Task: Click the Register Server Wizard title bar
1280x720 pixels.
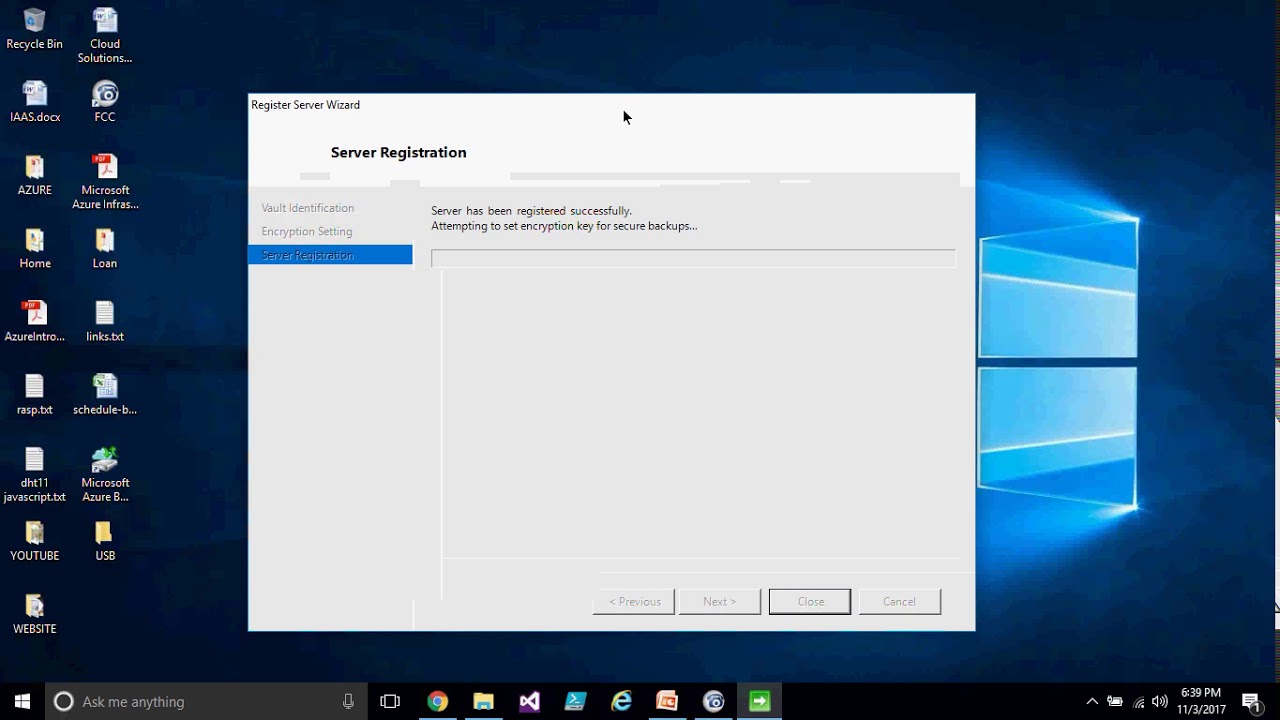Action: coord(611,104)
